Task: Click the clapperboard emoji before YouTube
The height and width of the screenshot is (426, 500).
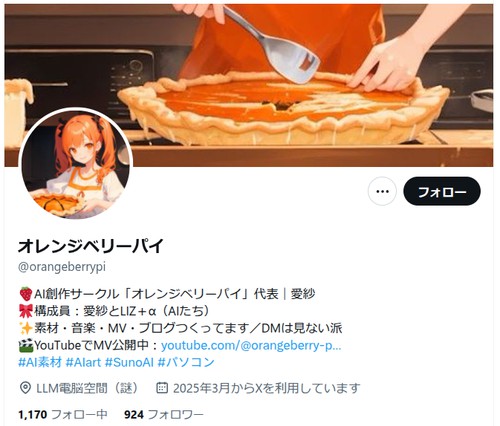Action: (x=26, y=346)
